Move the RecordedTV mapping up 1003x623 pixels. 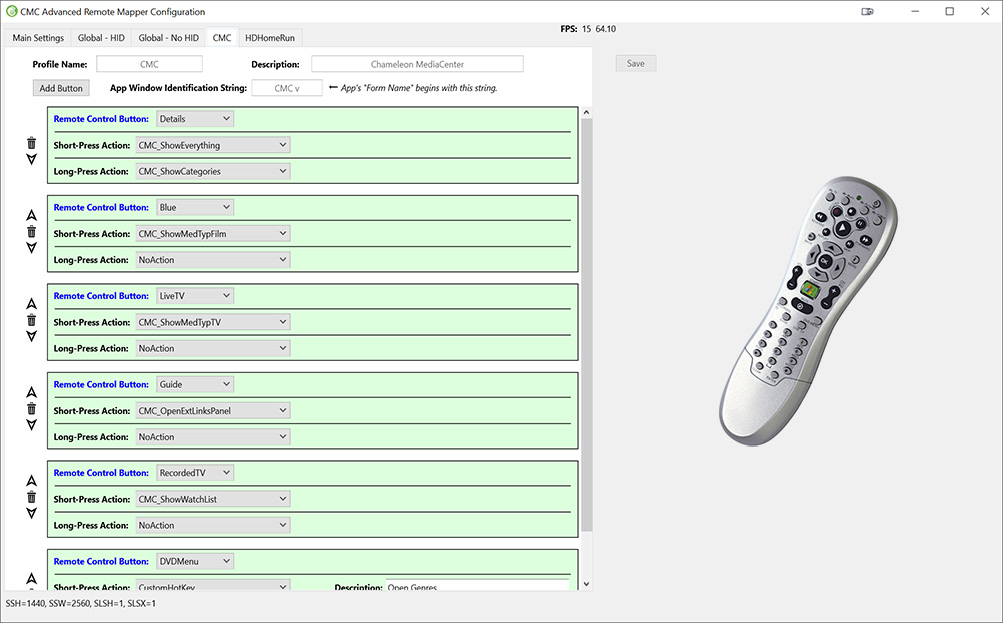coord(31,480)
